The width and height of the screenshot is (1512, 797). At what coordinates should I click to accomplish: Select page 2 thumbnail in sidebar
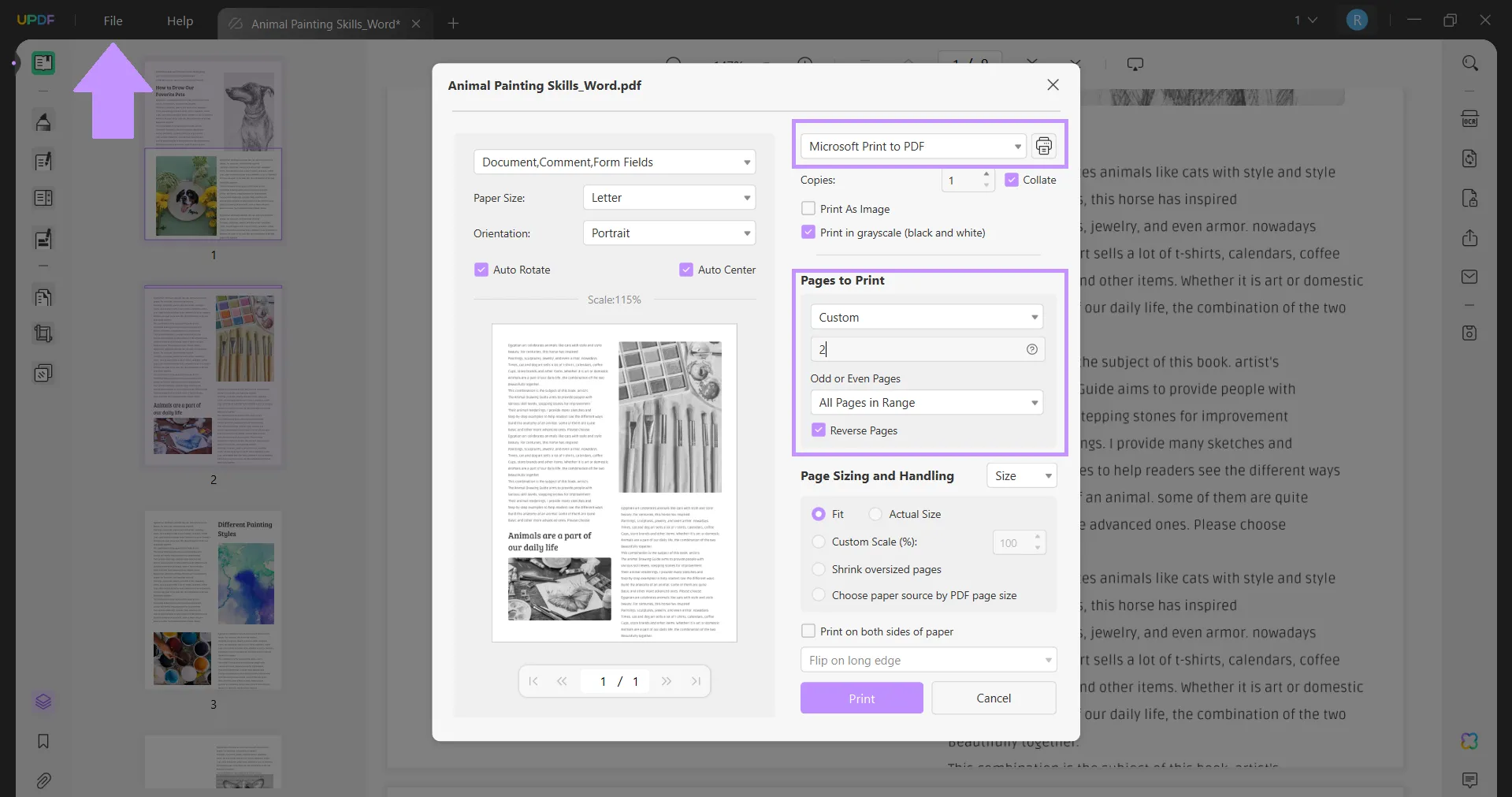point(214,375)
